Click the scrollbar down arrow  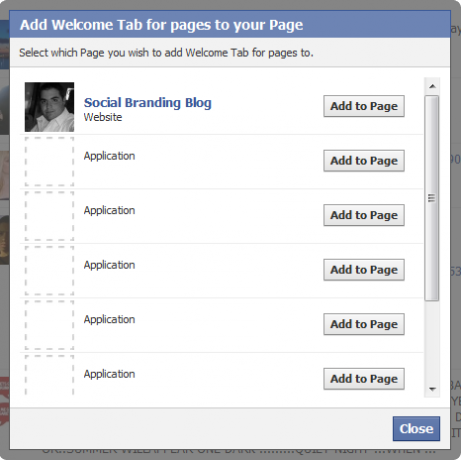432,389
